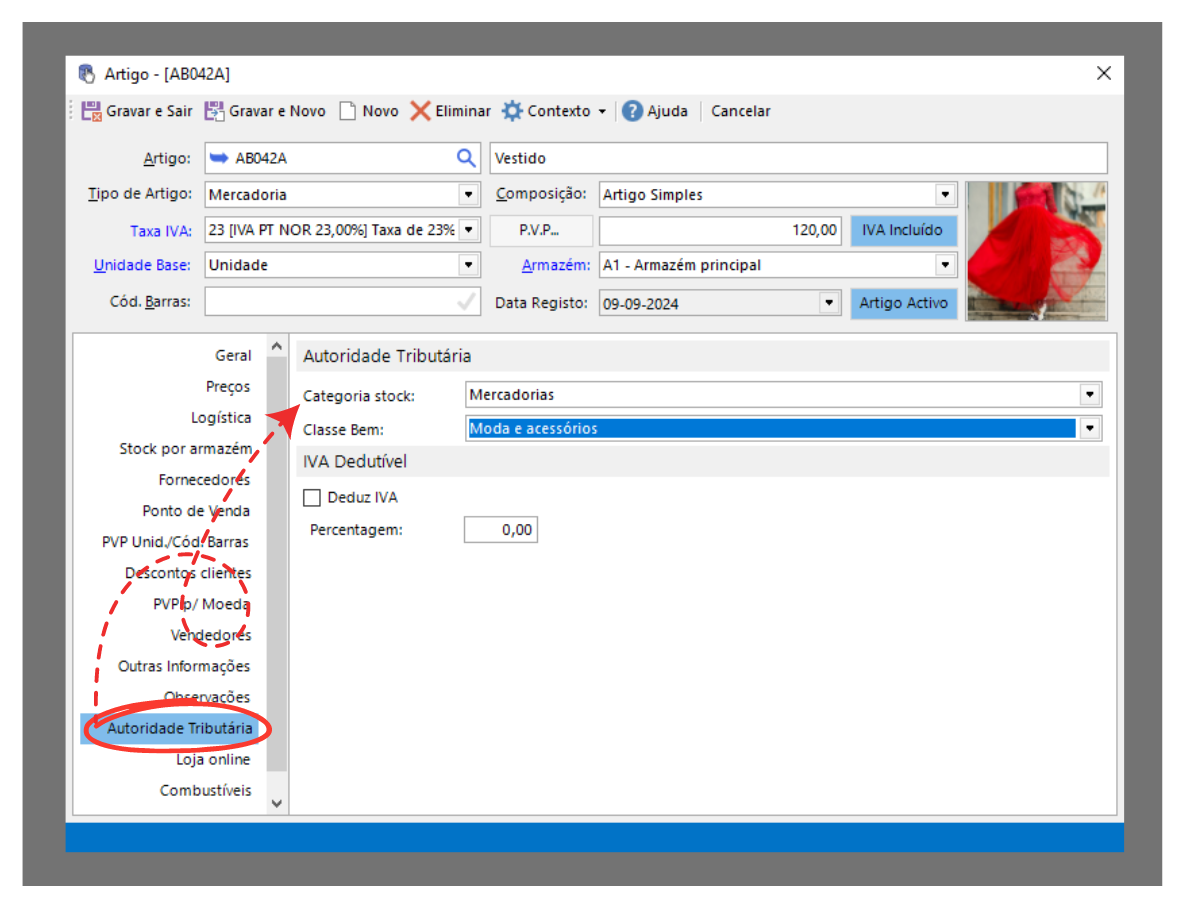Image resolution: width=1189 pixels, height=914 pixels.
Task: Click the P.V.P... button
Action: click(540, 230)
